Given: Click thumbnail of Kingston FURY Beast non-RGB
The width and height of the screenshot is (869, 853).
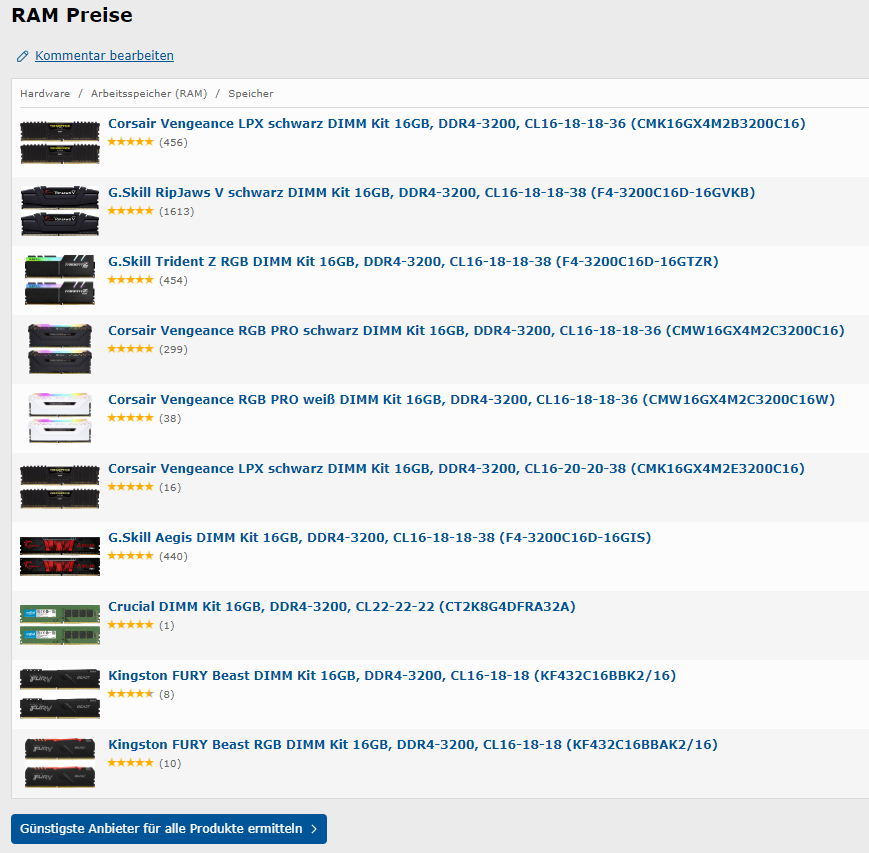Looking at the screenshot, I should (60, 694).
